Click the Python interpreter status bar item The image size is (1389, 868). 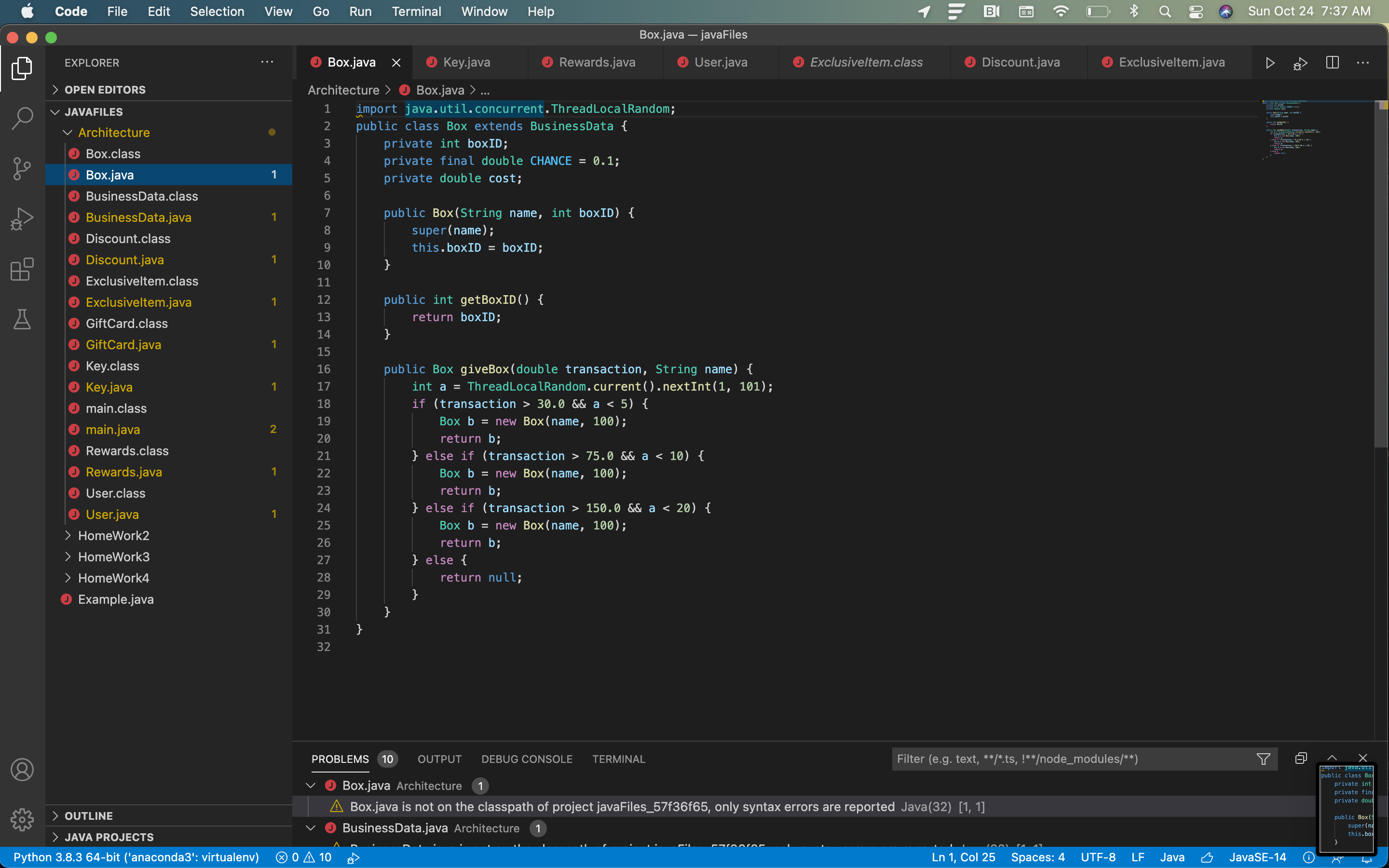click(136, 857)
